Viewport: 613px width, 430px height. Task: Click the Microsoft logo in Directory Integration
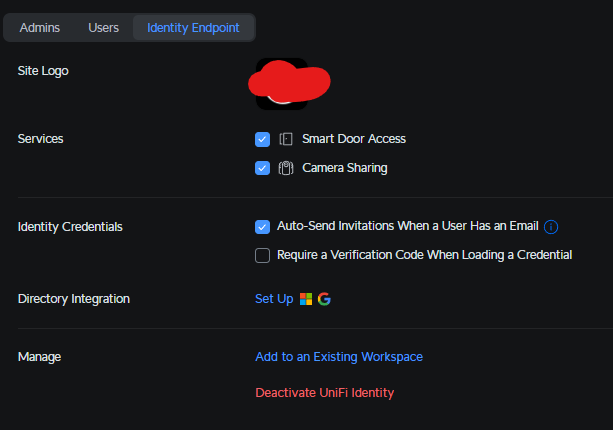(306, 299)
